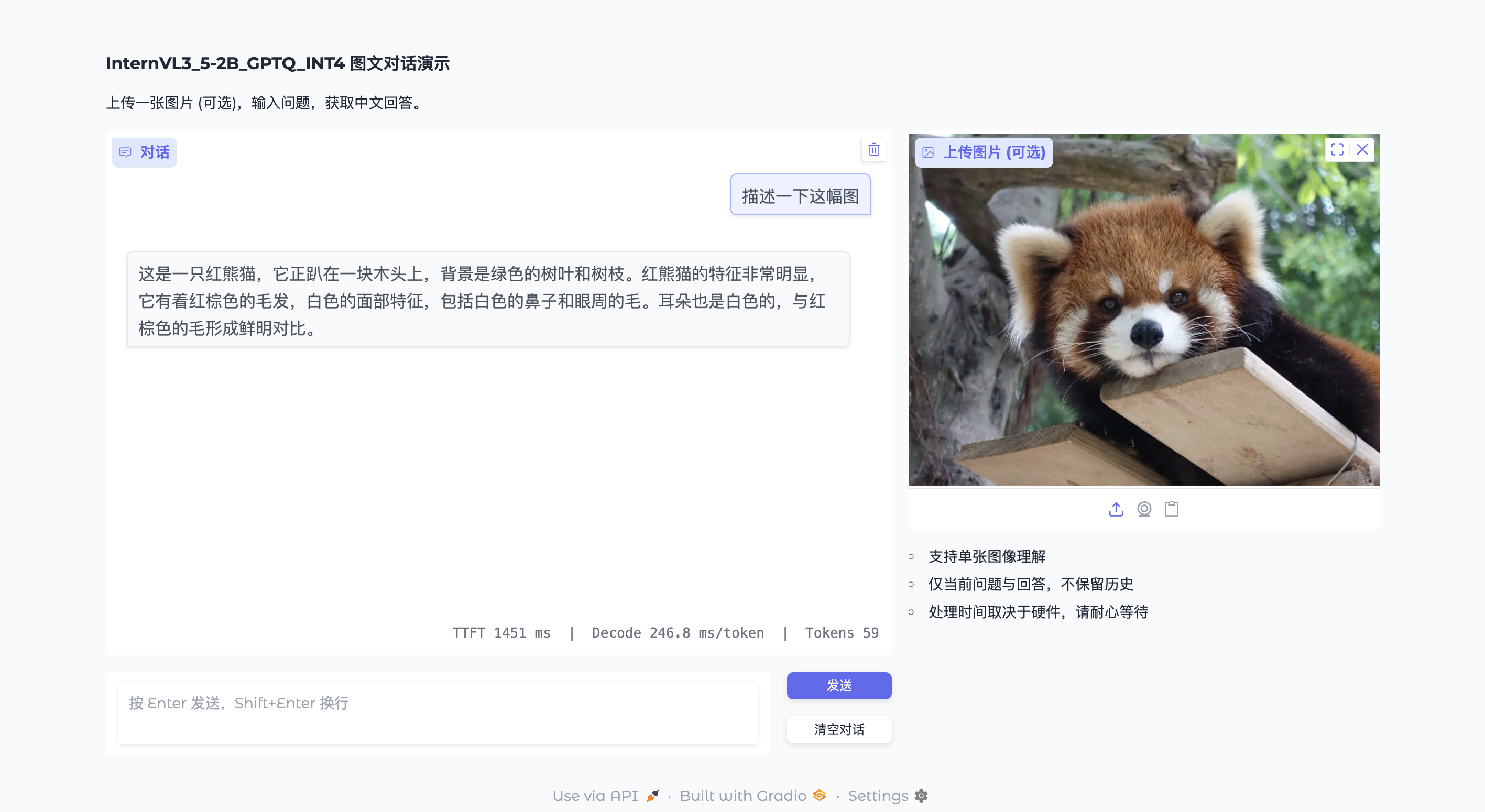1485x812 pixels.
Task: Open the Settings link in footer
Action: [x=877, y=796]
